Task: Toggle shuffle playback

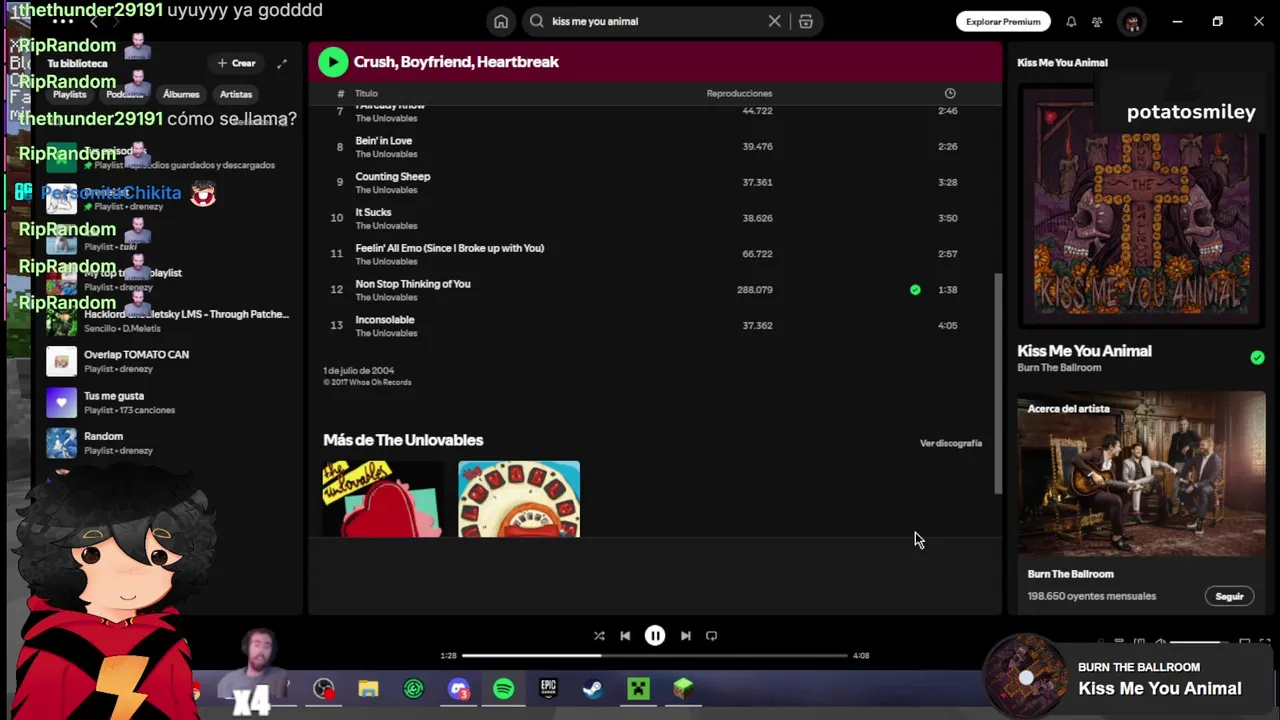Action: [x=599, y=636]
